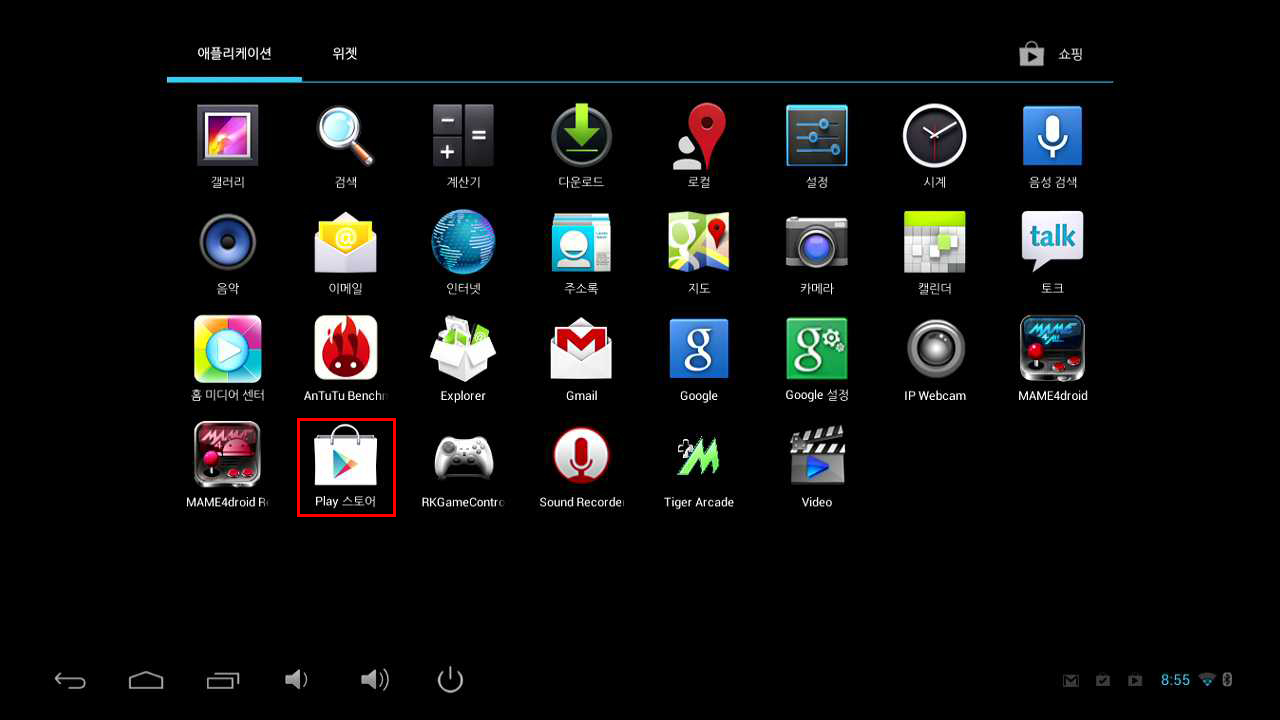Open the Explorer file app

[x=463, y=359]
